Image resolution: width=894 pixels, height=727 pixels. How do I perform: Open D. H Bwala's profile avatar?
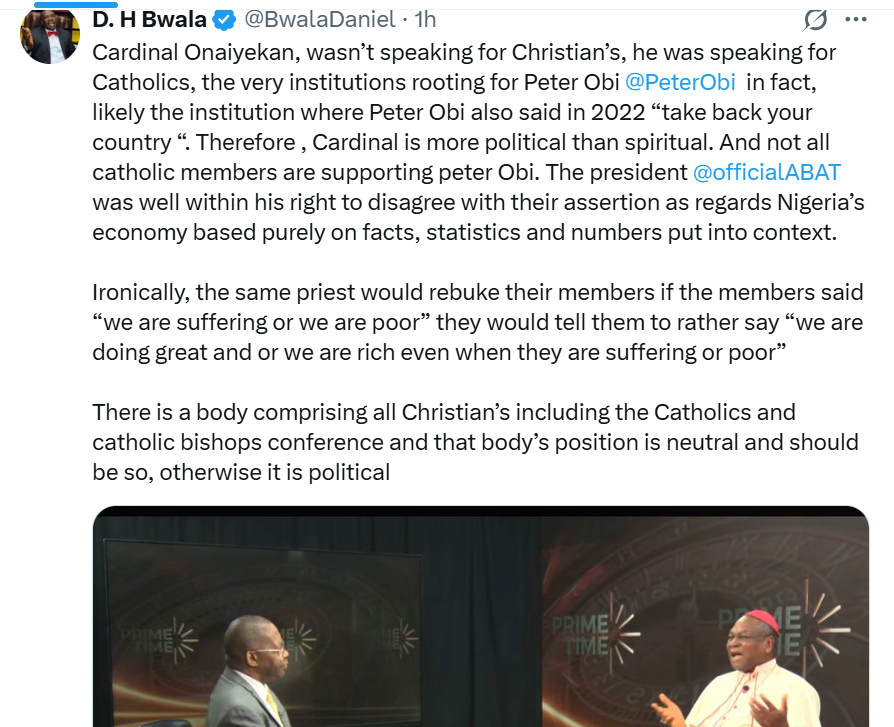click(x=50, y=36)
